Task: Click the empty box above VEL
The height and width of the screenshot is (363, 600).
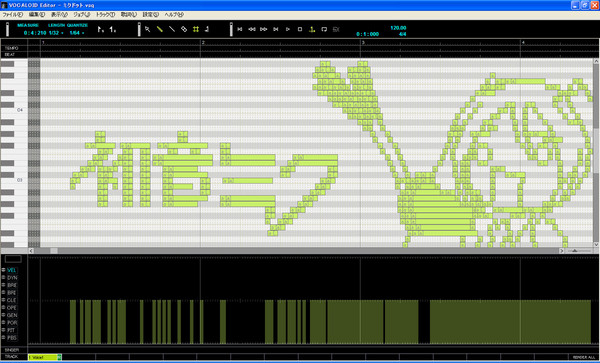Action: [13, 259]
